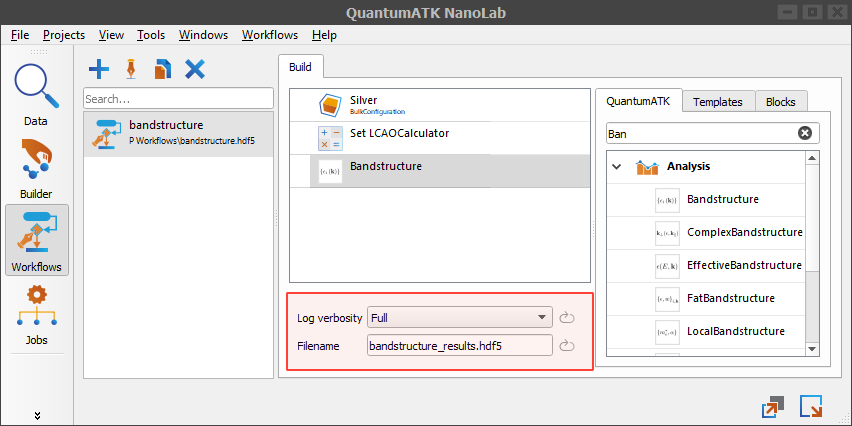Open the File menu

[20, 35]
